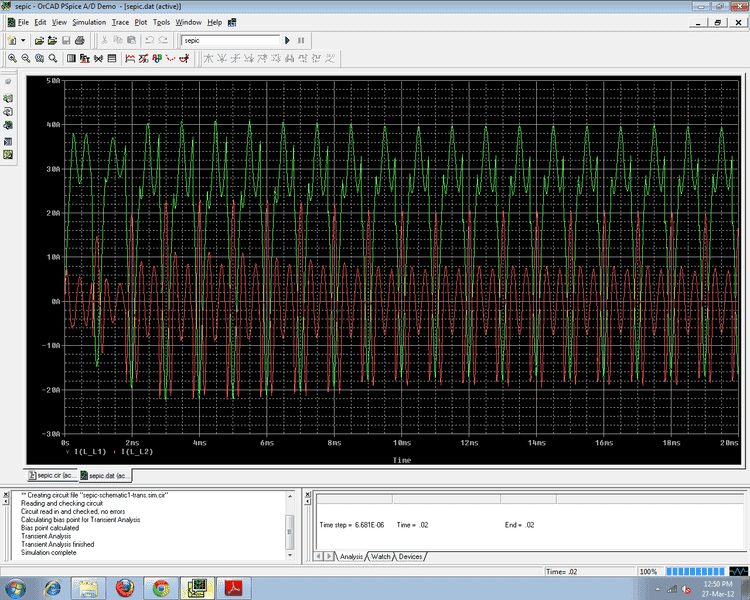Click the Cursor Max icon
750x600 pixels.
tap(262, 58)
